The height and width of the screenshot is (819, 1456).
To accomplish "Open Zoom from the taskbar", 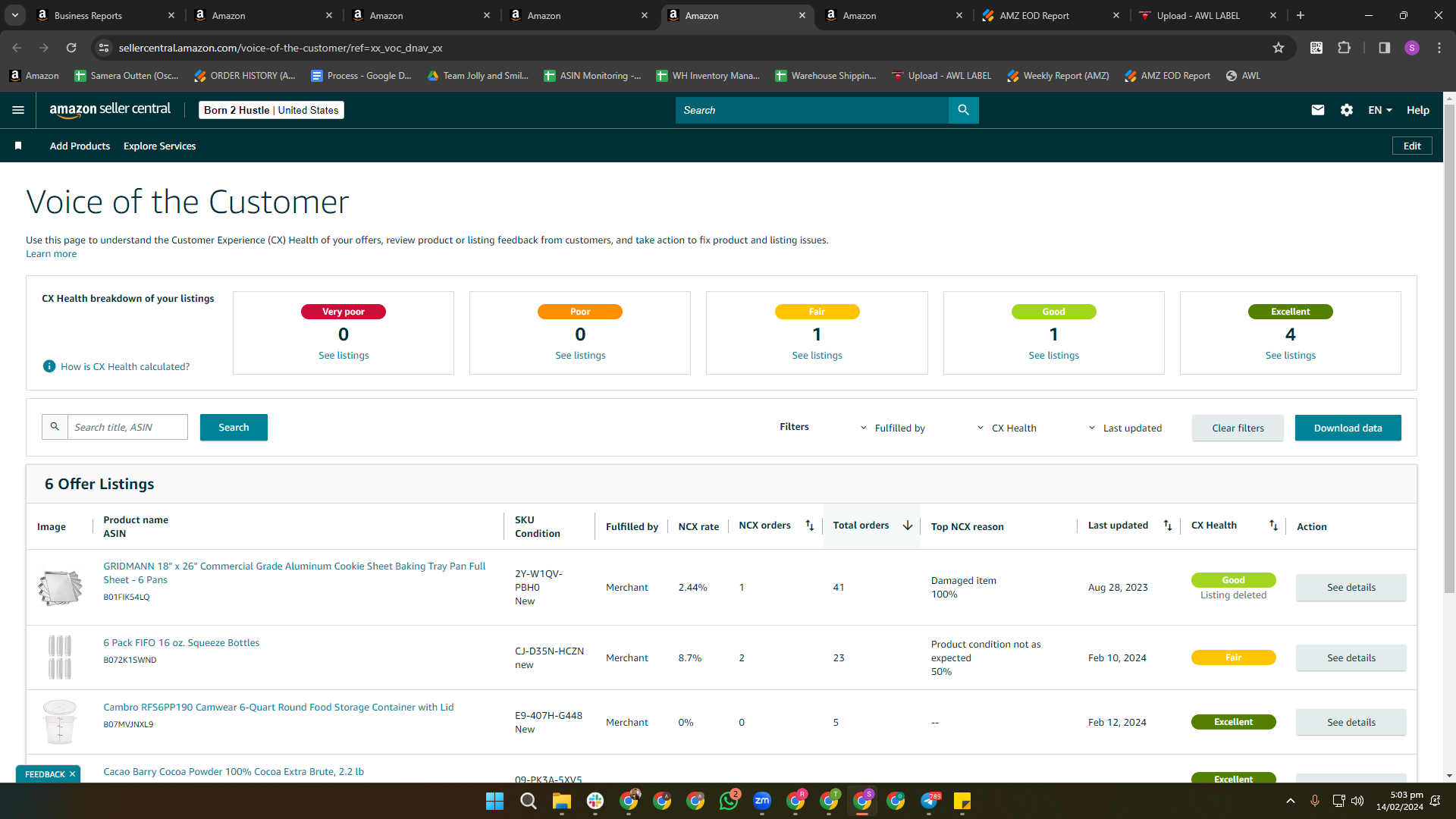I will 762,801.
